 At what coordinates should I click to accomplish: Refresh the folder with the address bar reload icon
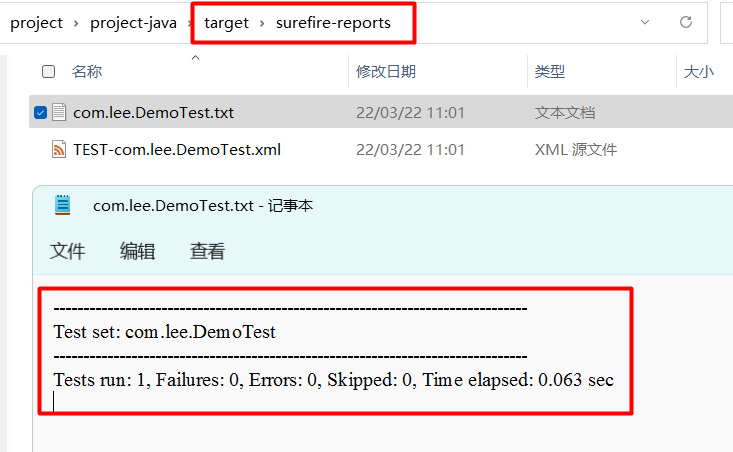[x=686, y=22]
